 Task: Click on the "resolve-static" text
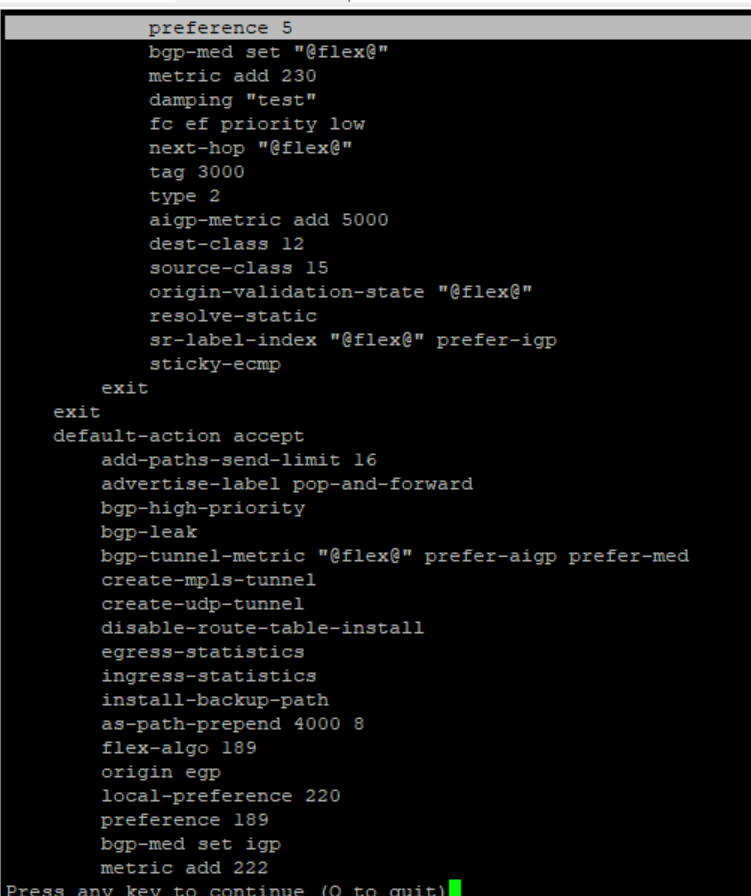[x=232, y=316]
